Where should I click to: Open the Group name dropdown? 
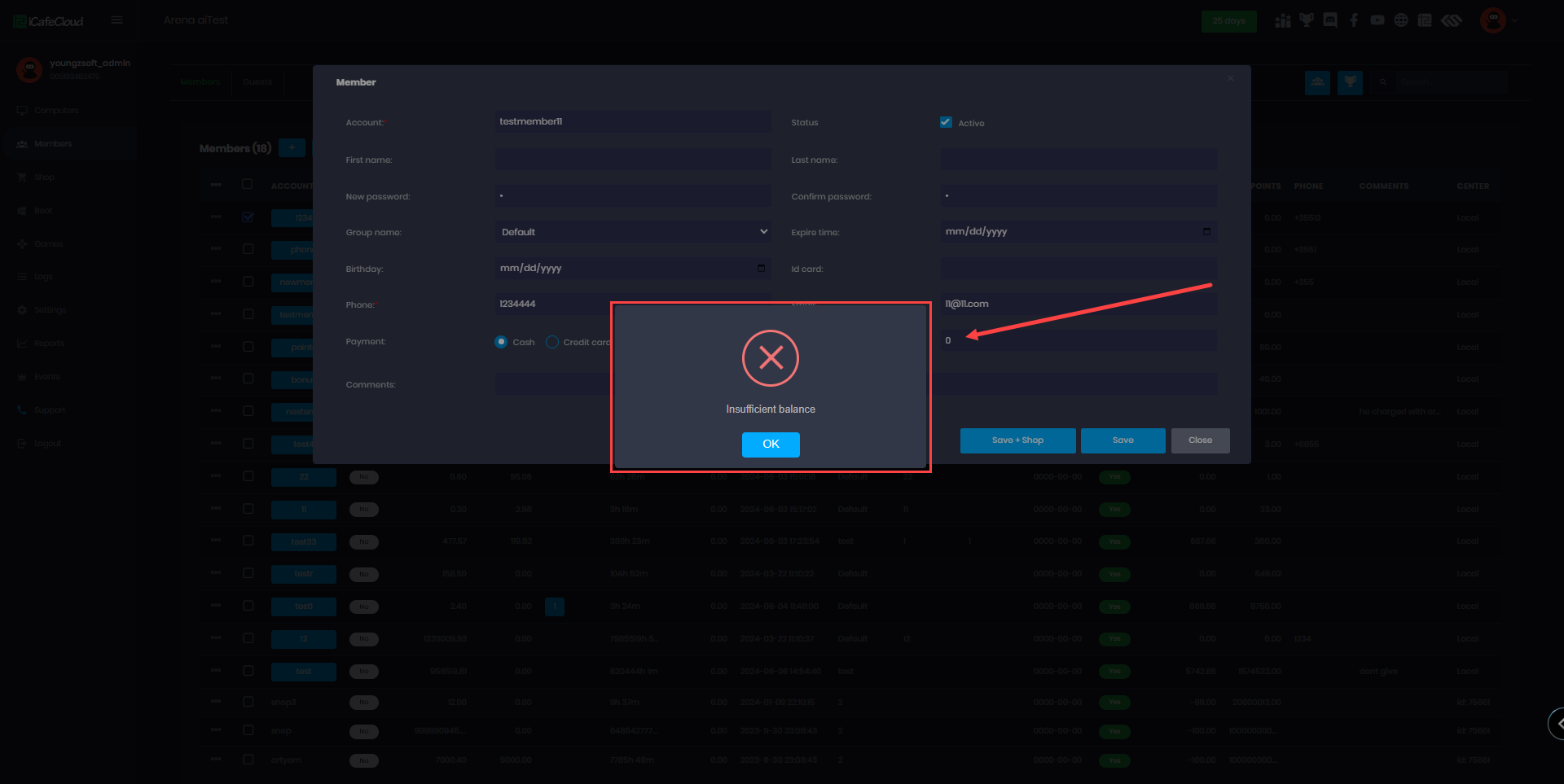coord(633,232)
